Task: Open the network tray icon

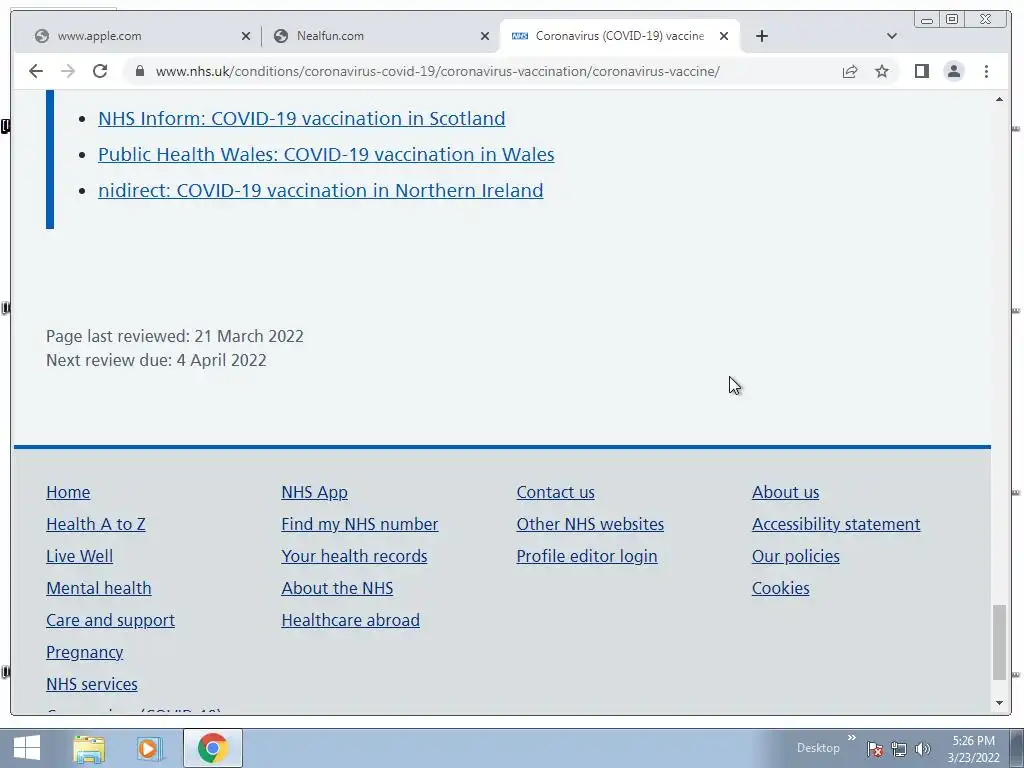Action: [899, 749]
